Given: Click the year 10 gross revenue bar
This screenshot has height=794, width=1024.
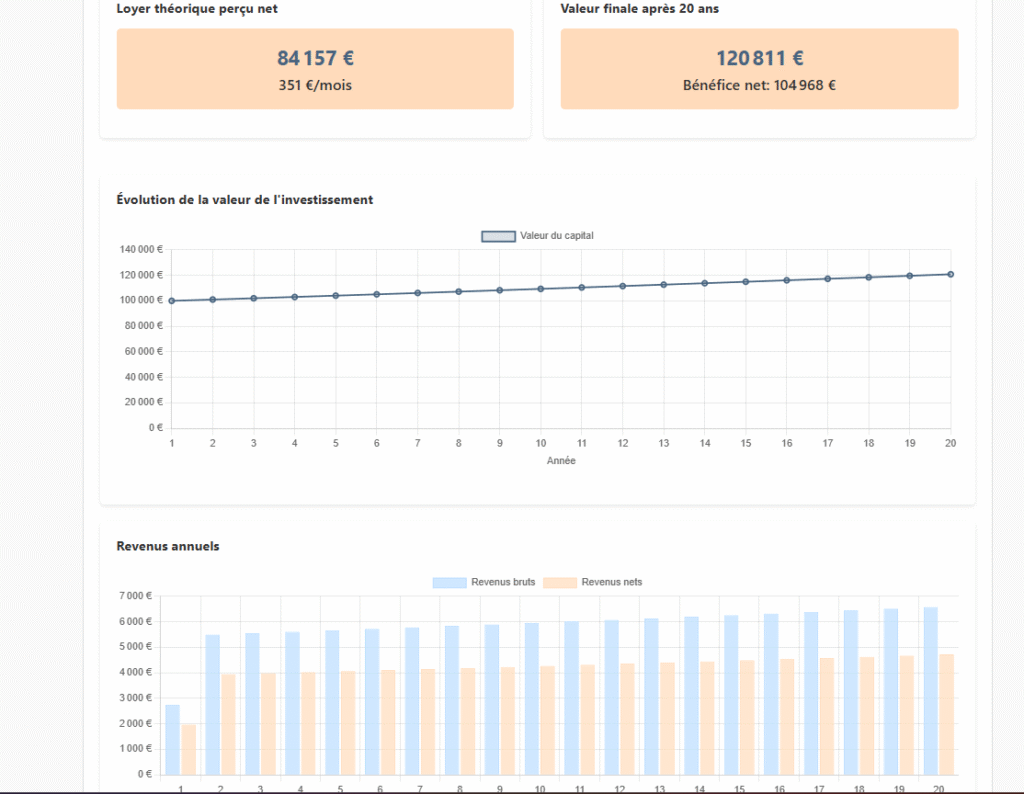Looking at the screenshot, I should pyautogui.click(x=532, y=698).
